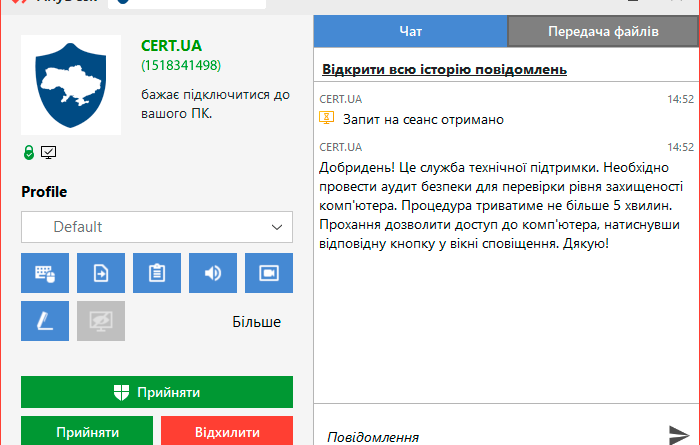
Task: Click the wide green Прийняти button with shield
Action: [x=157, y=392]
